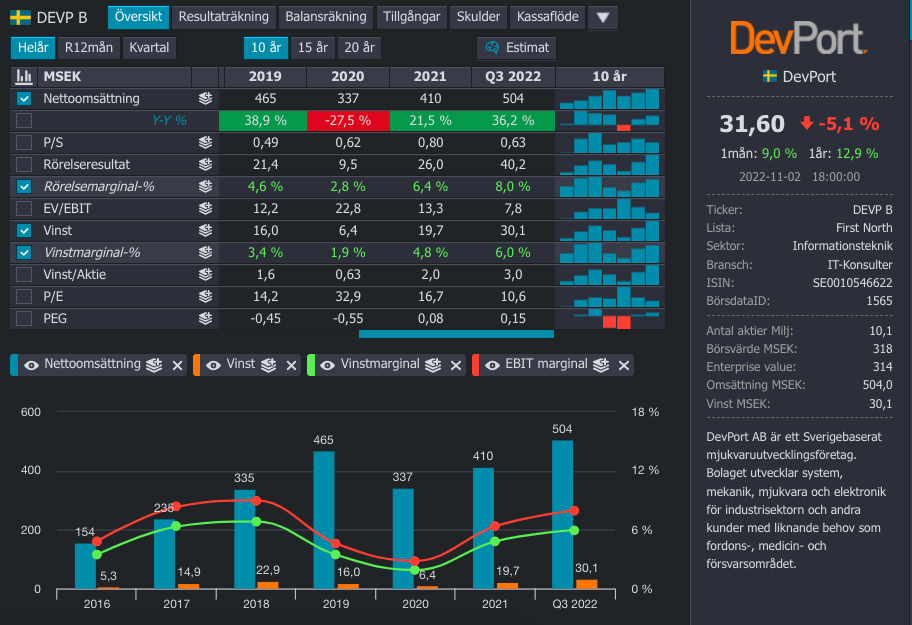Screen dimensions: 912x625
Task: Hide Nettoomsättning series with eye icon
Action: pyautogui.click(x=31, y=365)
